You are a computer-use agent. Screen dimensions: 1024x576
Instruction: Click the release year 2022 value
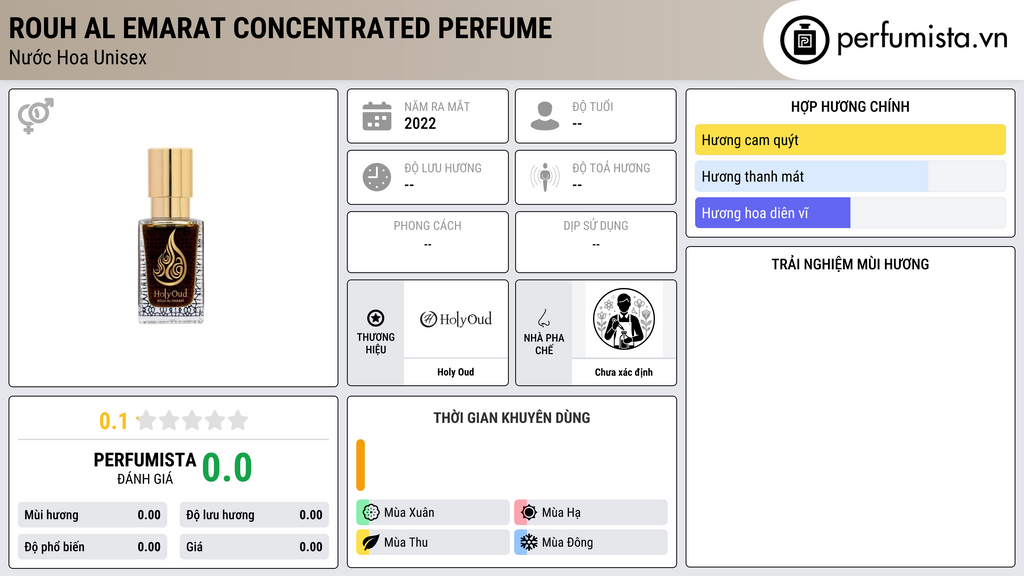[x=420, y=124]
